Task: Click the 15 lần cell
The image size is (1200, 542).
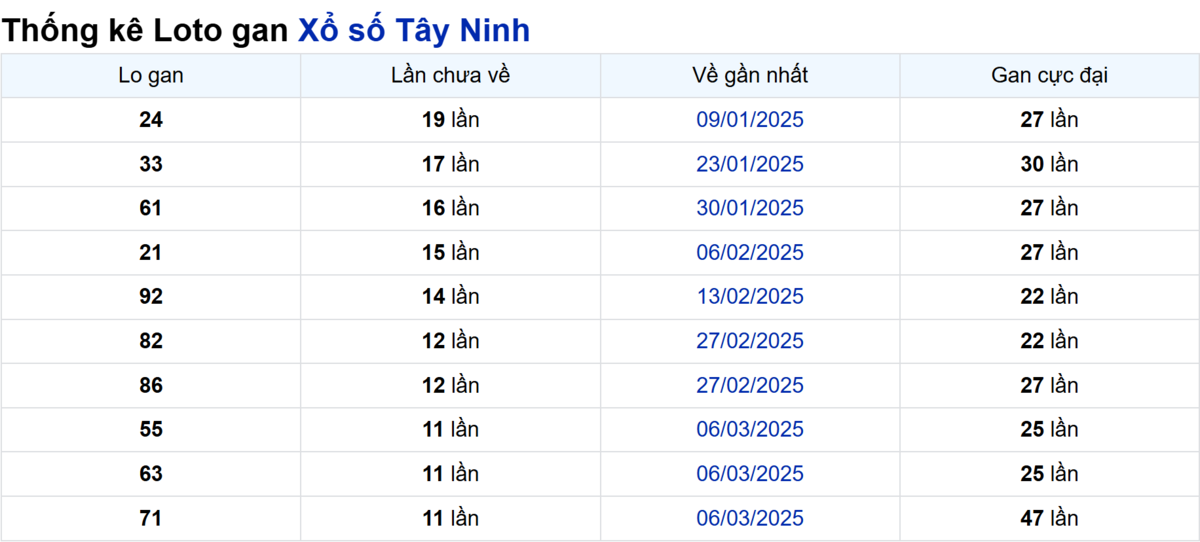Action: tap(451, 253)
